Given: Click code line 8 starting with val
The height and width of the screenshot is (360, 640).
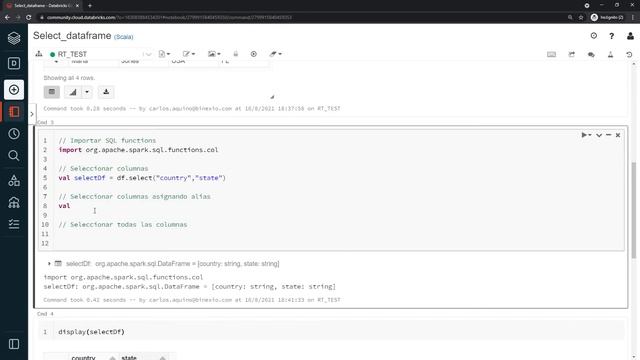Looking at the screenshot, I should pos(64,206).
